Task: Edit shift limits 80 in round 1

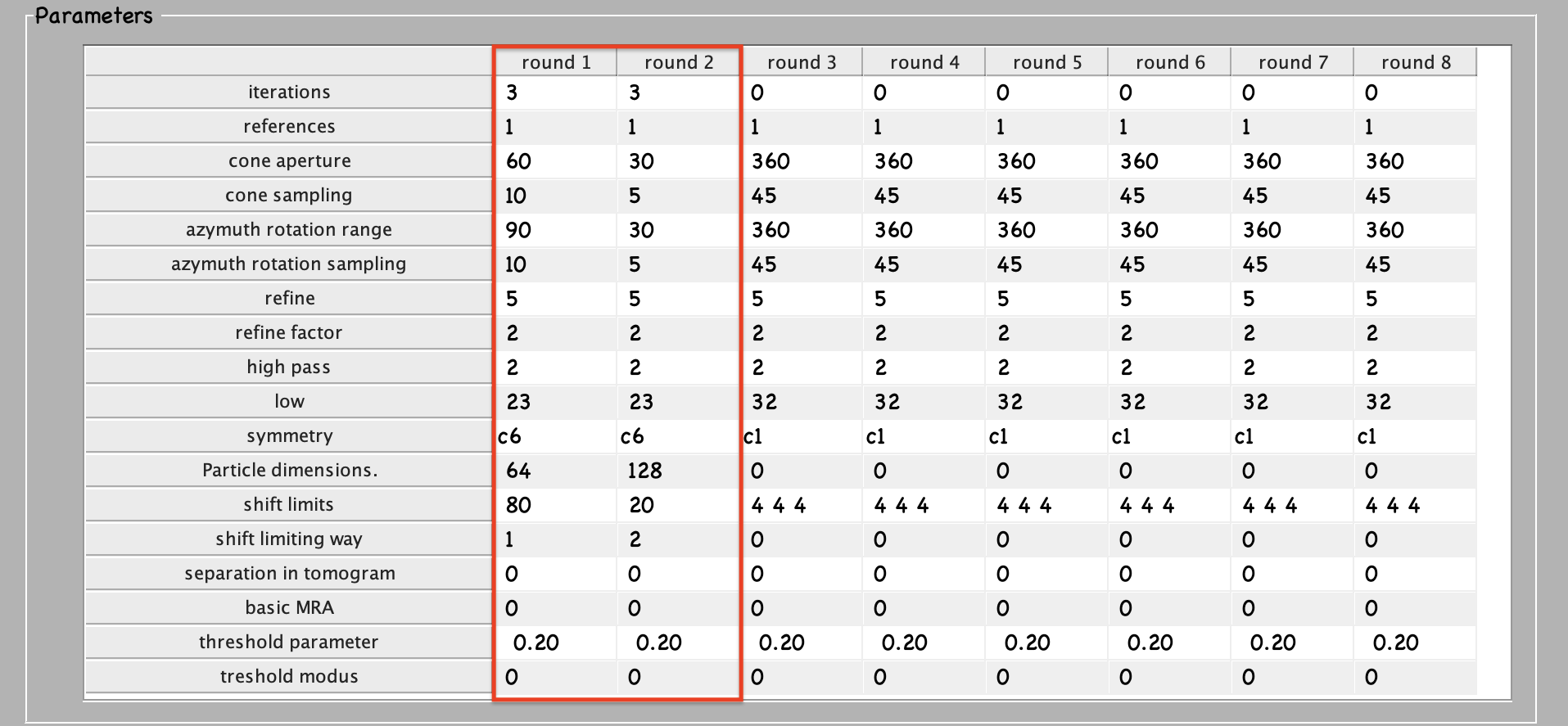Action: [x=556, y=505]
